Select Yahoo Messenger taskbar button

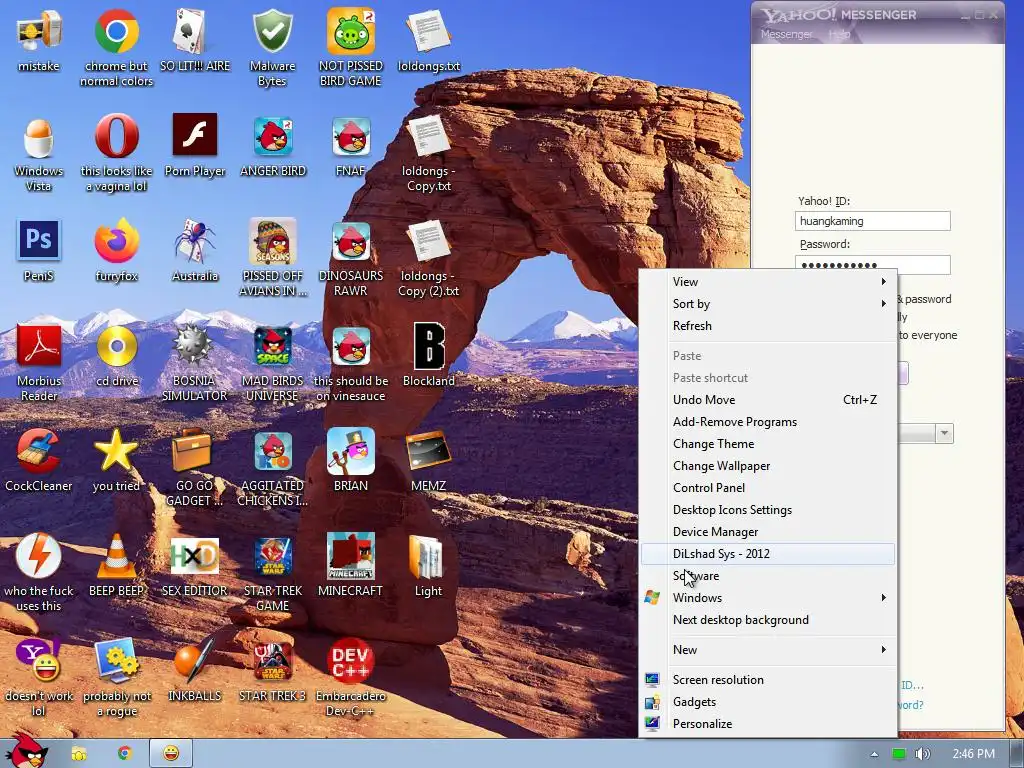coord(171,753)
